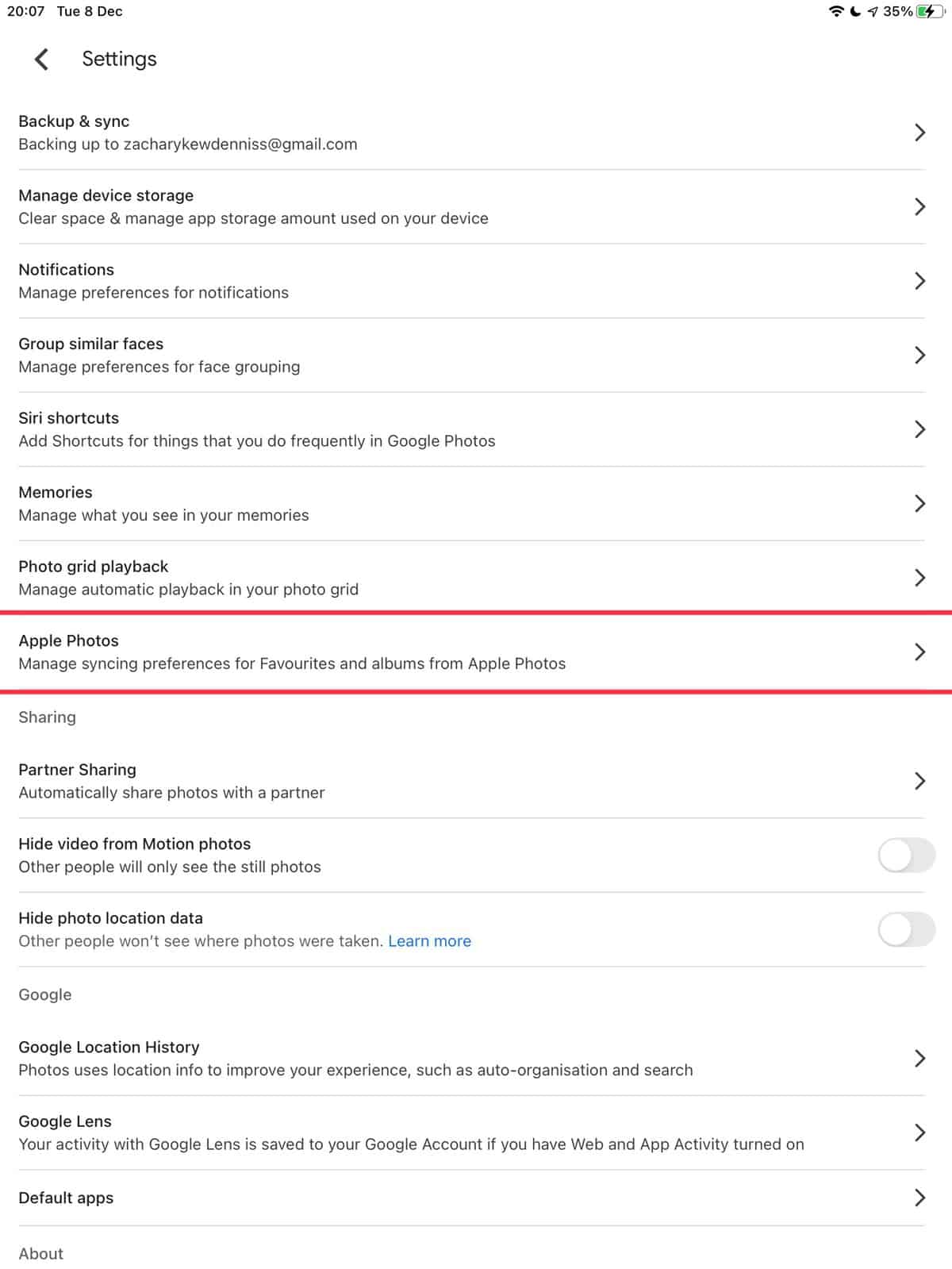Toggle Hide video from Motion photos
Screen dimensions: 952x1269
pos(906,856)
